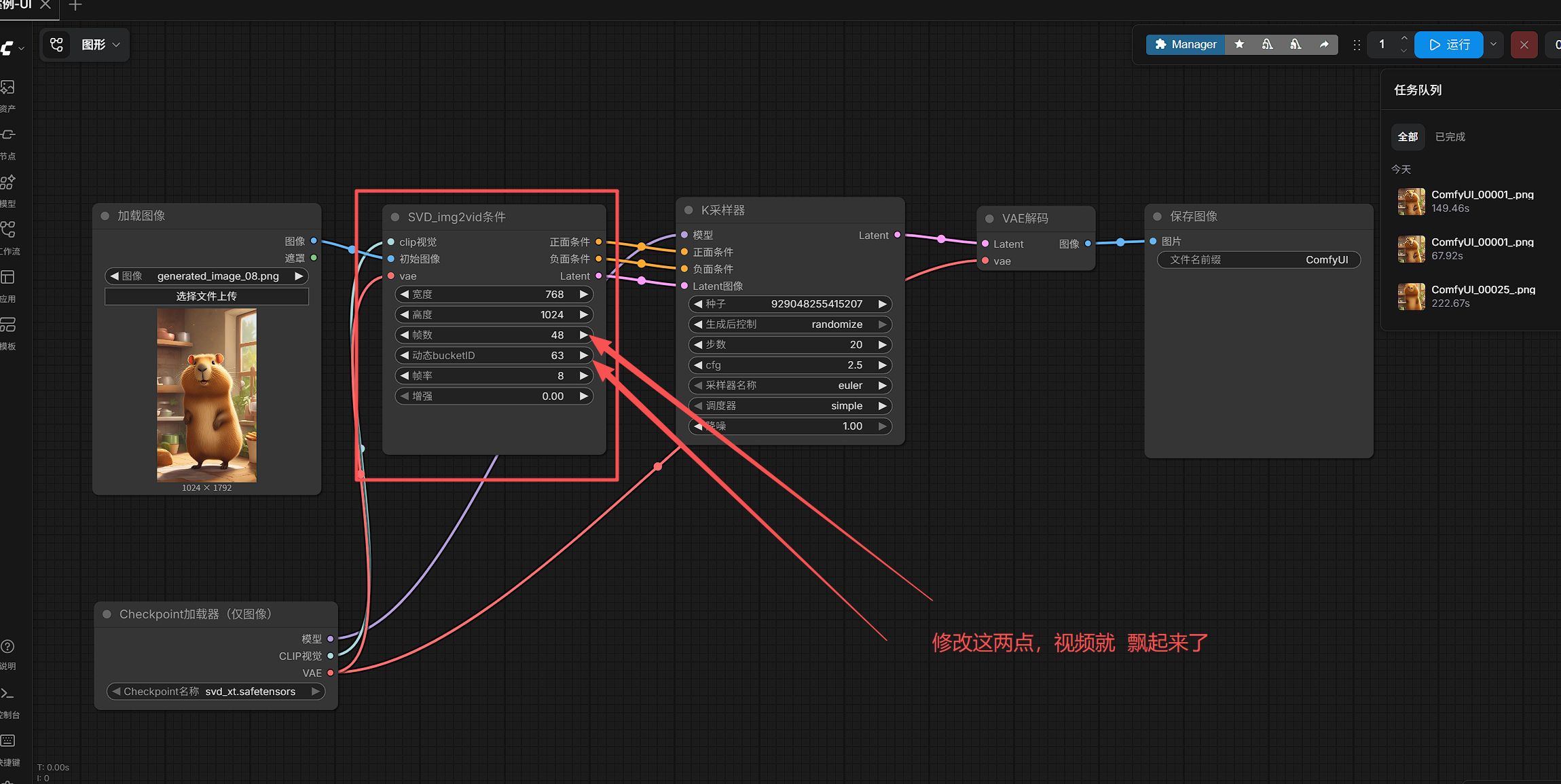The image size is (1561, 784).
Task: Toggle collapse dot on SVD_img2vid条件 node
Action: click(395, 217)
